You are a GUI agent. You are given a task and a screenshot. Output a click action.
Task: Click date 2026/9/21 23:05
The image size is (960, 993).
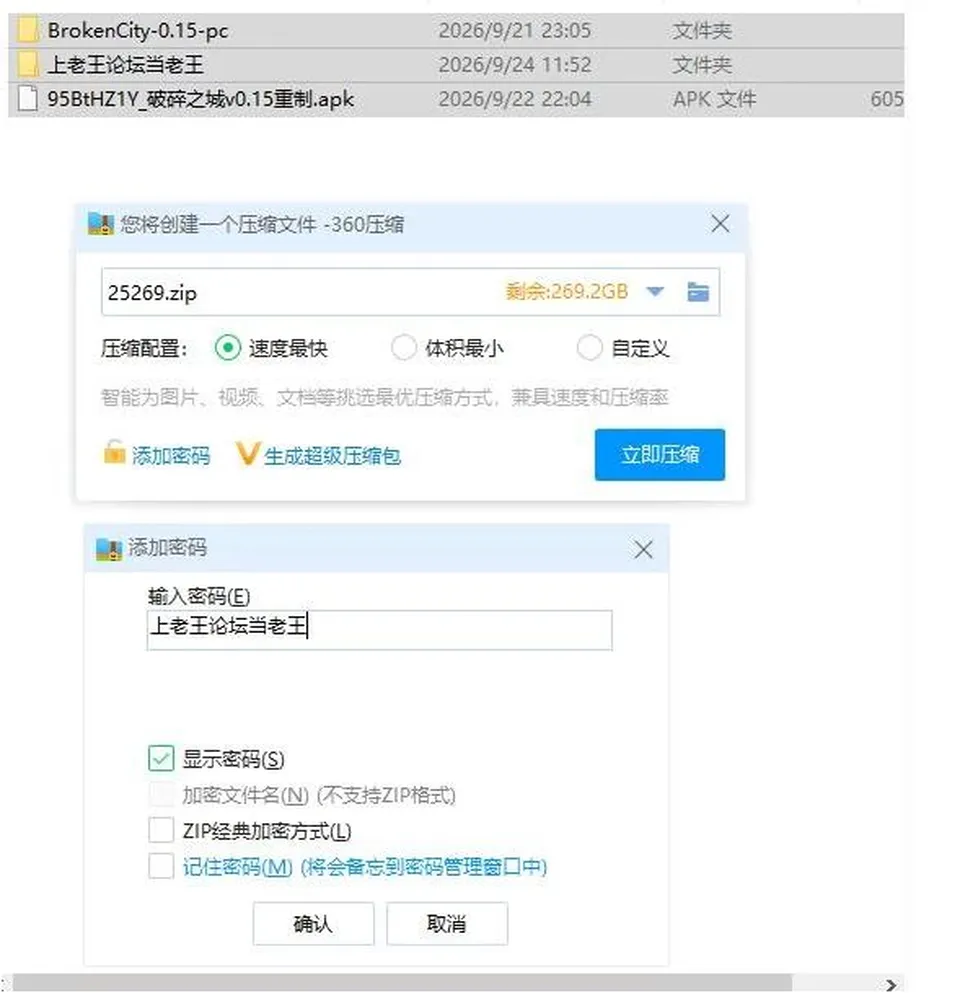click(515, 30)
